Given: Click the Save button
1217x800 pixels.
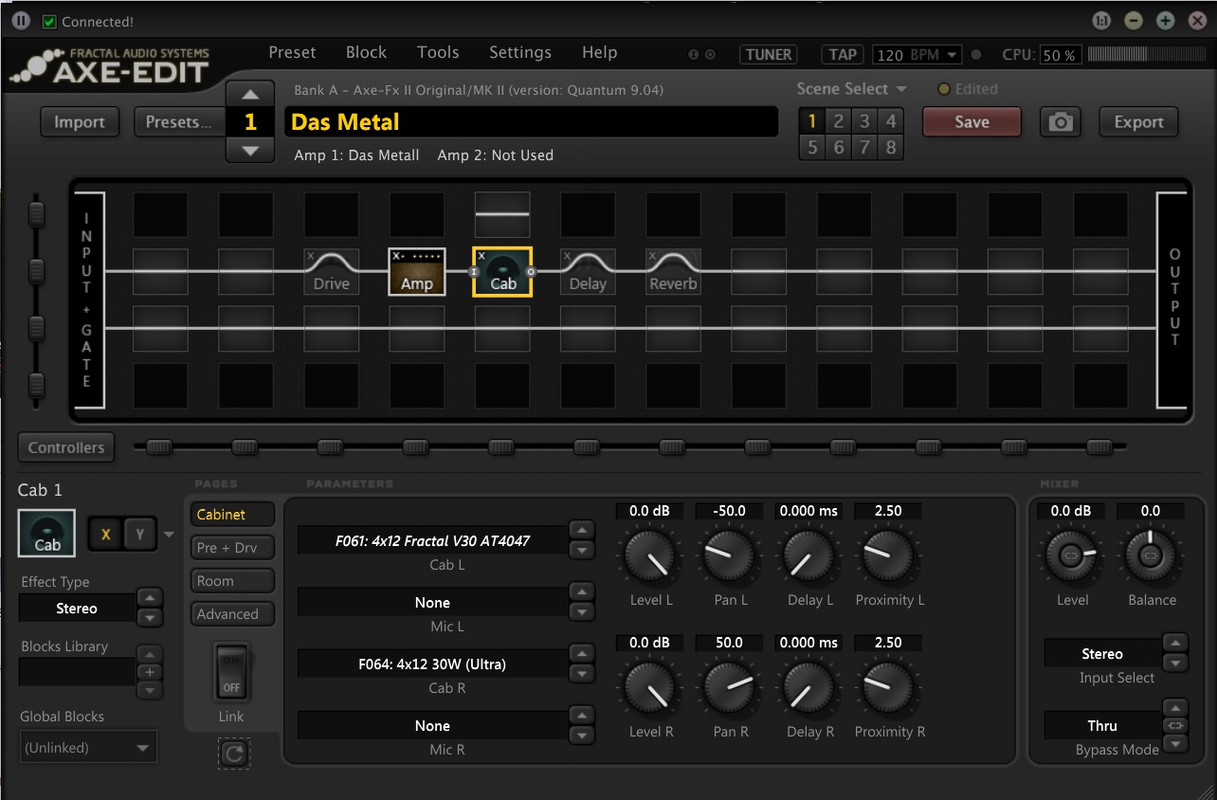Looking at the screenshot, I should tap(972, 122).
